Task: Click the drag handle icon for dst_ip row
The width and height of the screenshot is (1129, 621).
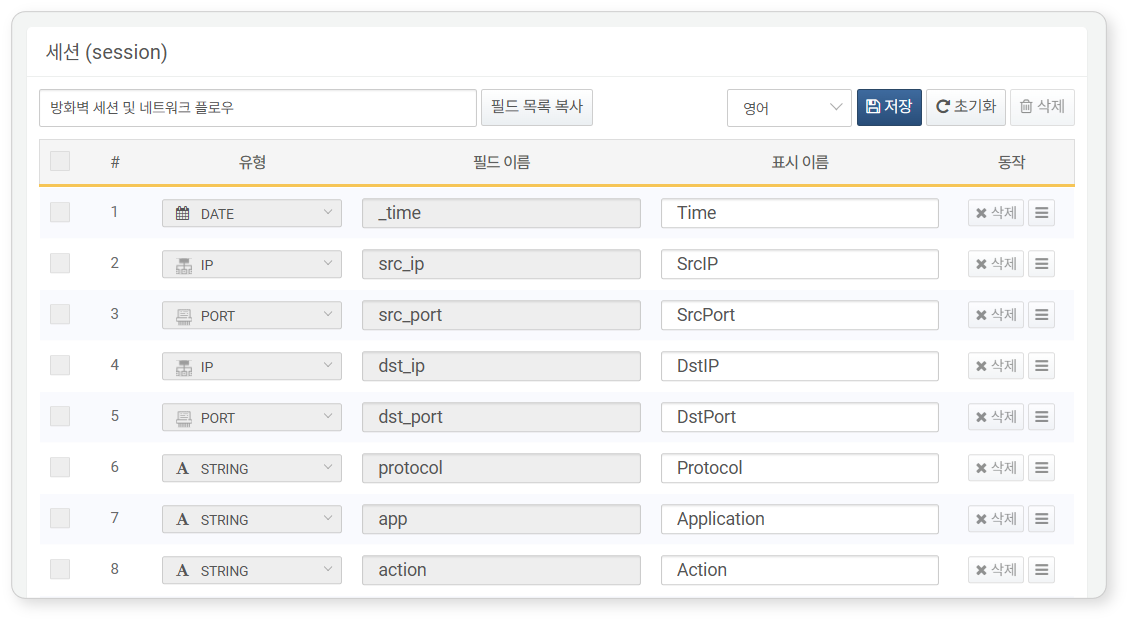Action: [x=1041, y=366]
